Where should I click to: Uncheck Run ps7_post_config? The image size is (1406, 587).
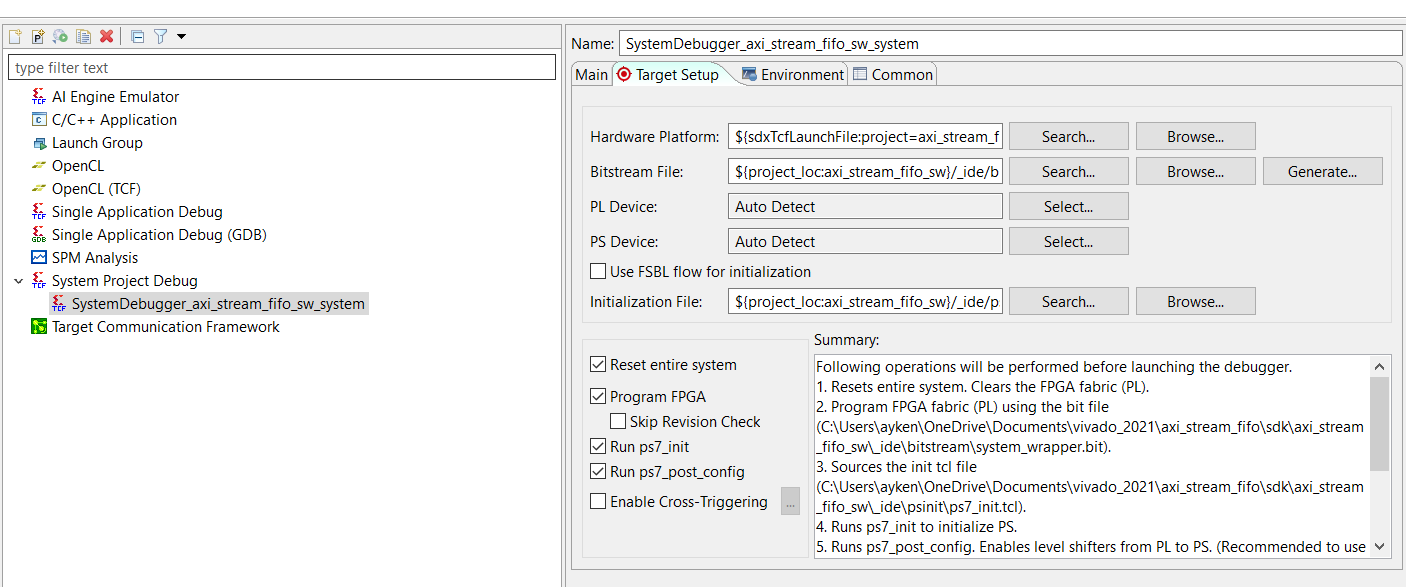click(x=598, y=471)
